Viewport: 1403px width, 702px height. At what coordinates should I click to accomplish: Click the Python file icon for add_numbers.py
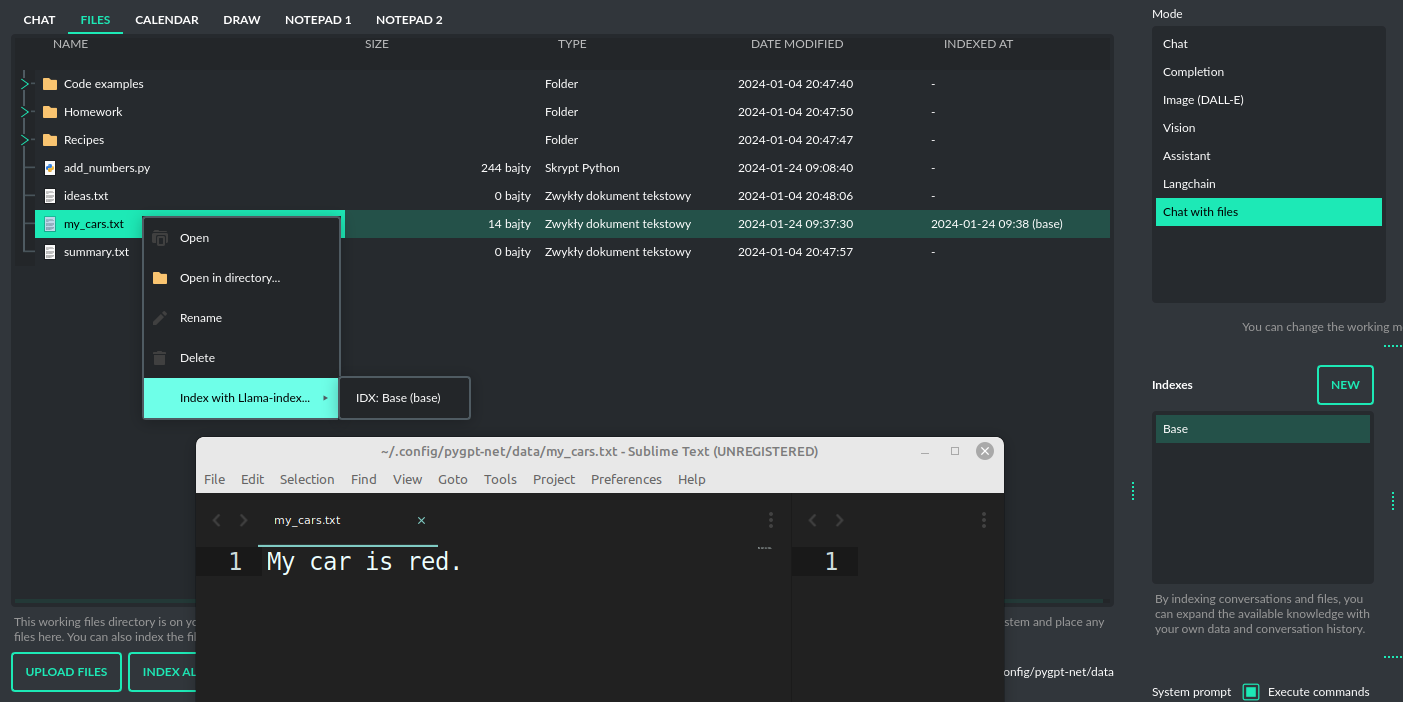click(x=50, y=168)
